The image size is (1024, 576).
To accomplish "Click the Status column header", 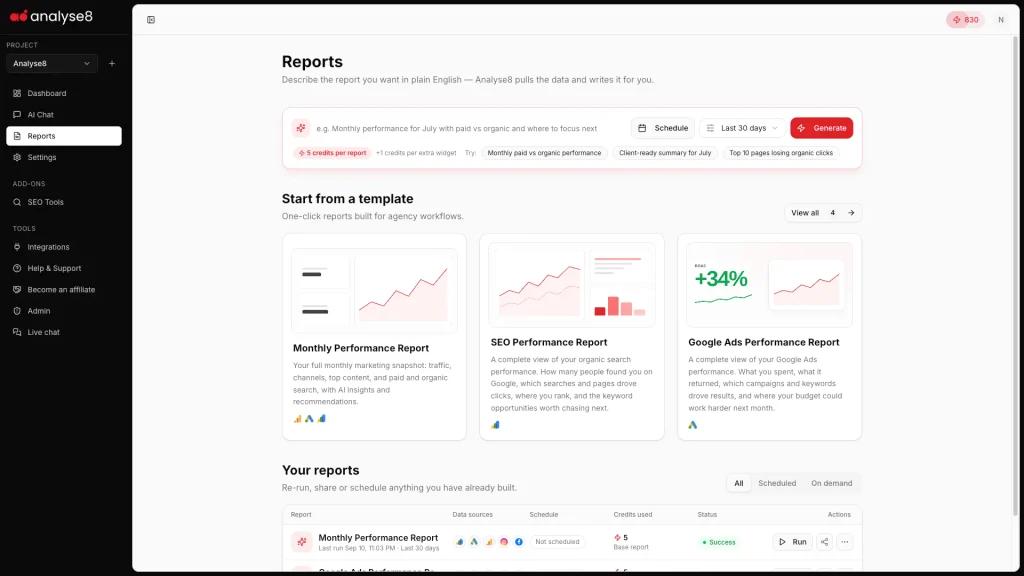I will click(x=707, y=515).
